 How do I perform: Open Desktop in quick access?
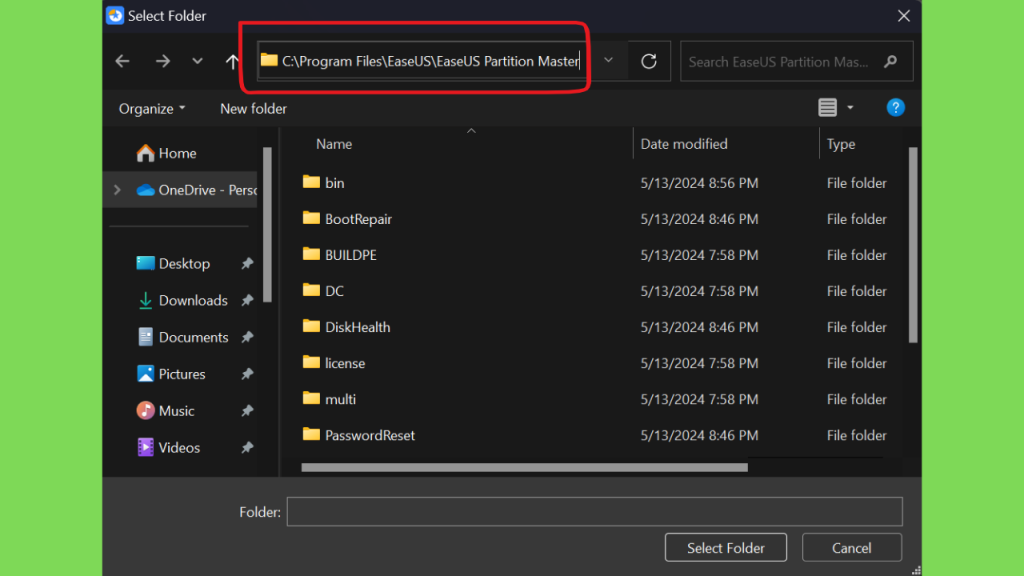coord(173,263)
